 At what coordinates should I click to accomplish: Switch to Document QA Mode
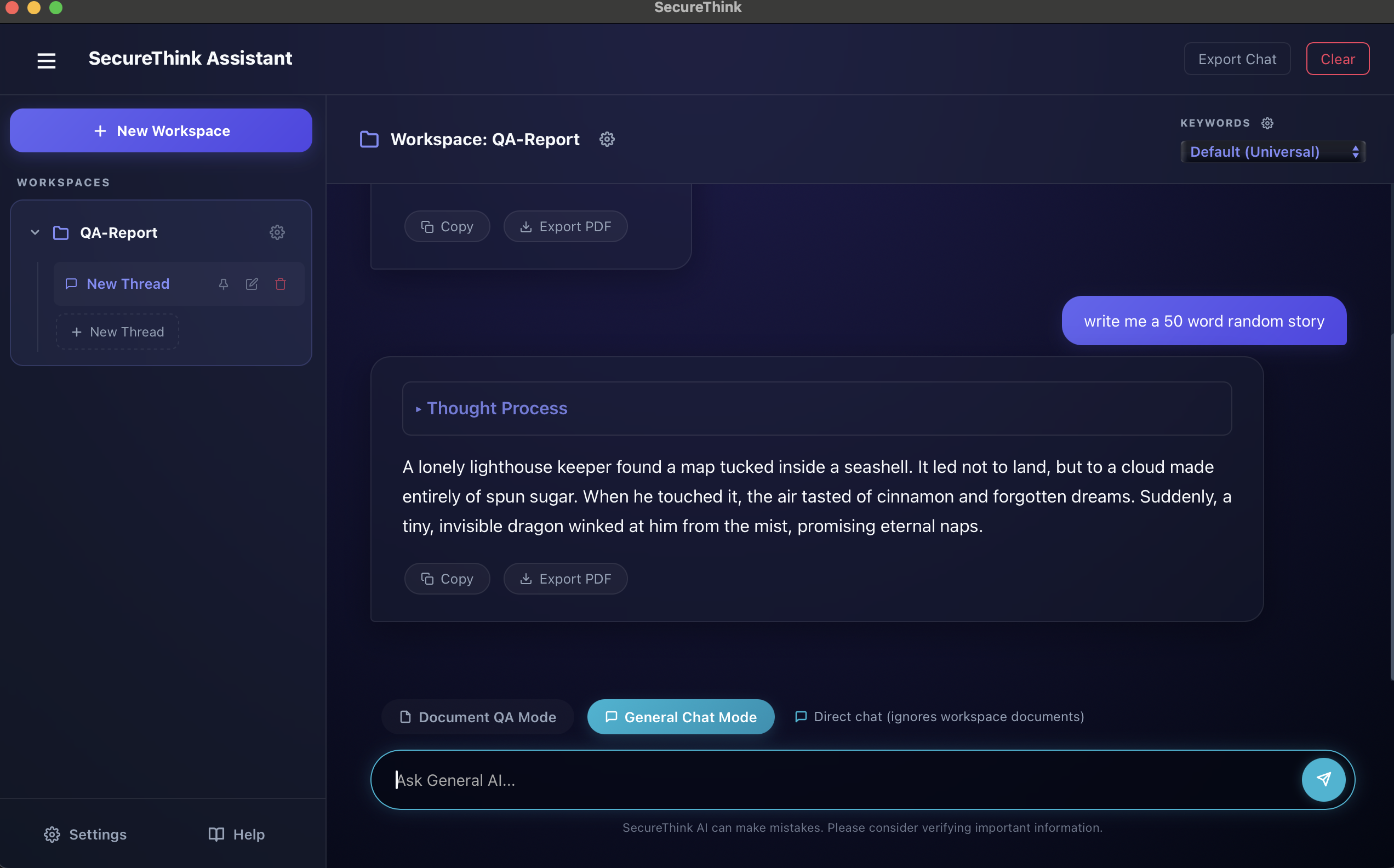point(477,716)
